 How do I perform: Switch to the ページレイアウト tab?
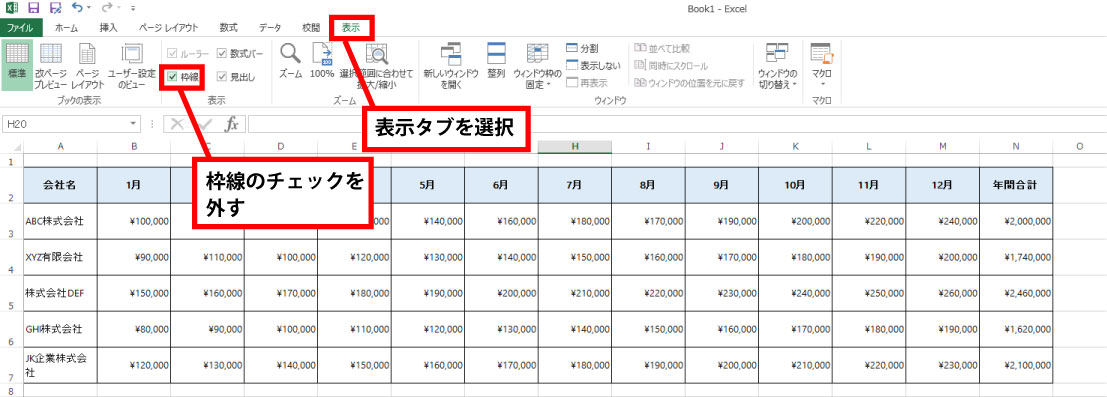click(x=168, y=28)
